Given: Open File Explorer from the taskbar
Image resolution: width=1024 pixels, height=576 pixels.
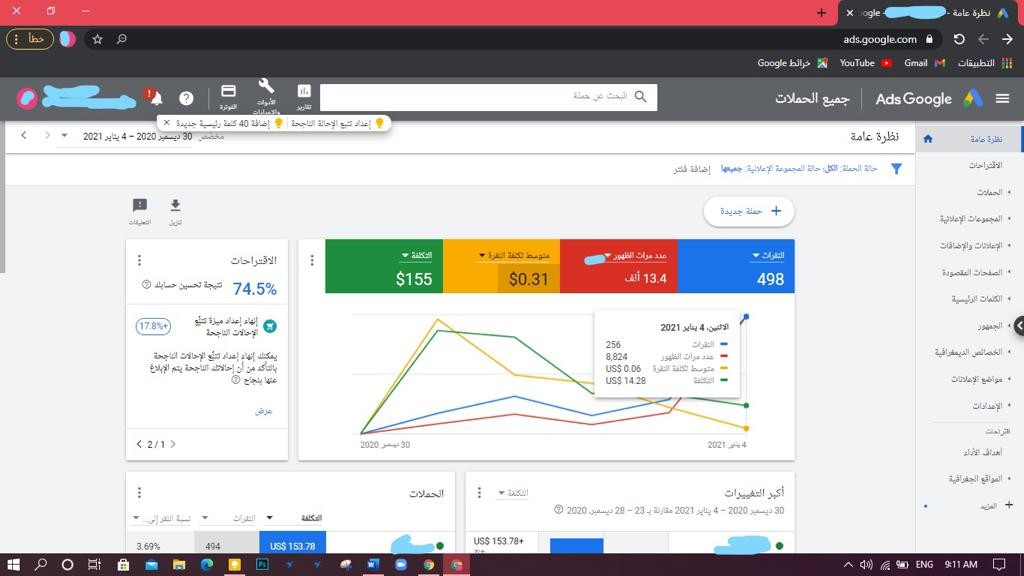Looking at the screenshot, I should click(x=179, y=564).
